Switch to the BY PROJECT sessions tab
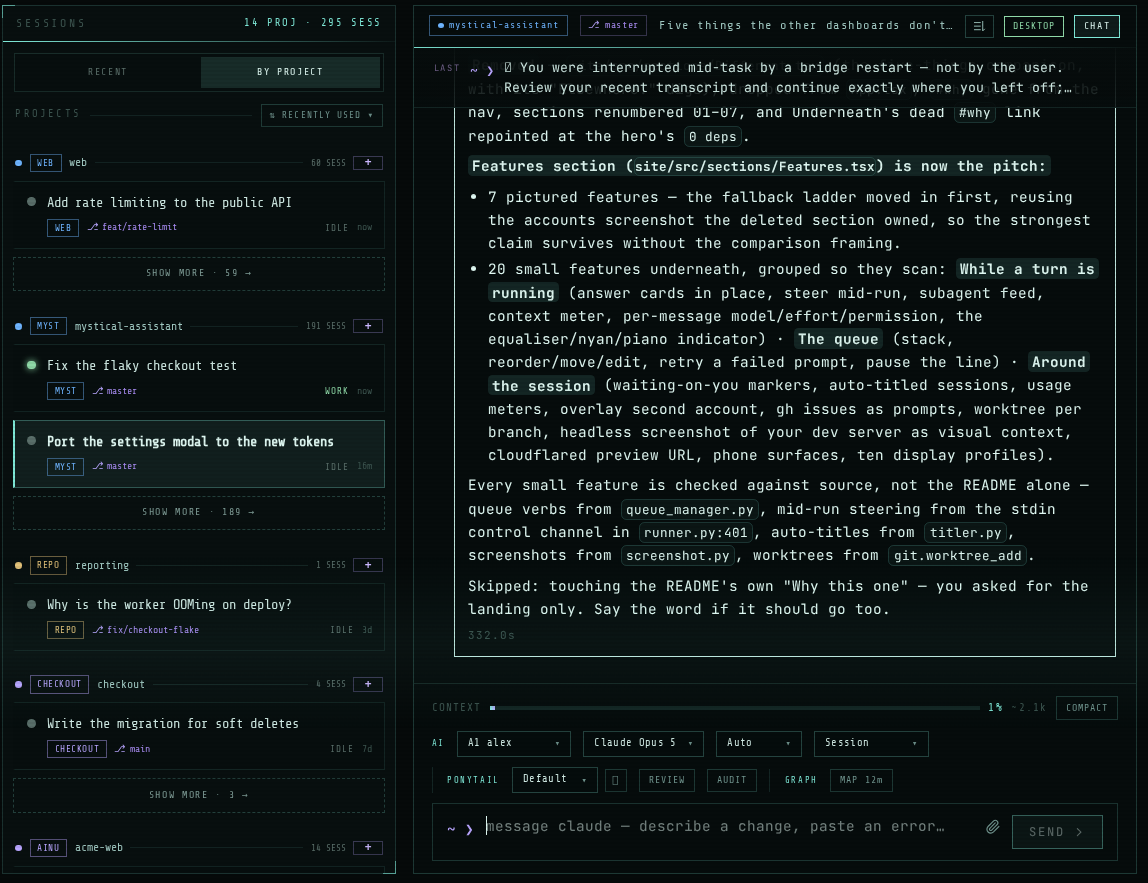This screenshot has height=883, width=1148. [x=290, y=72]
